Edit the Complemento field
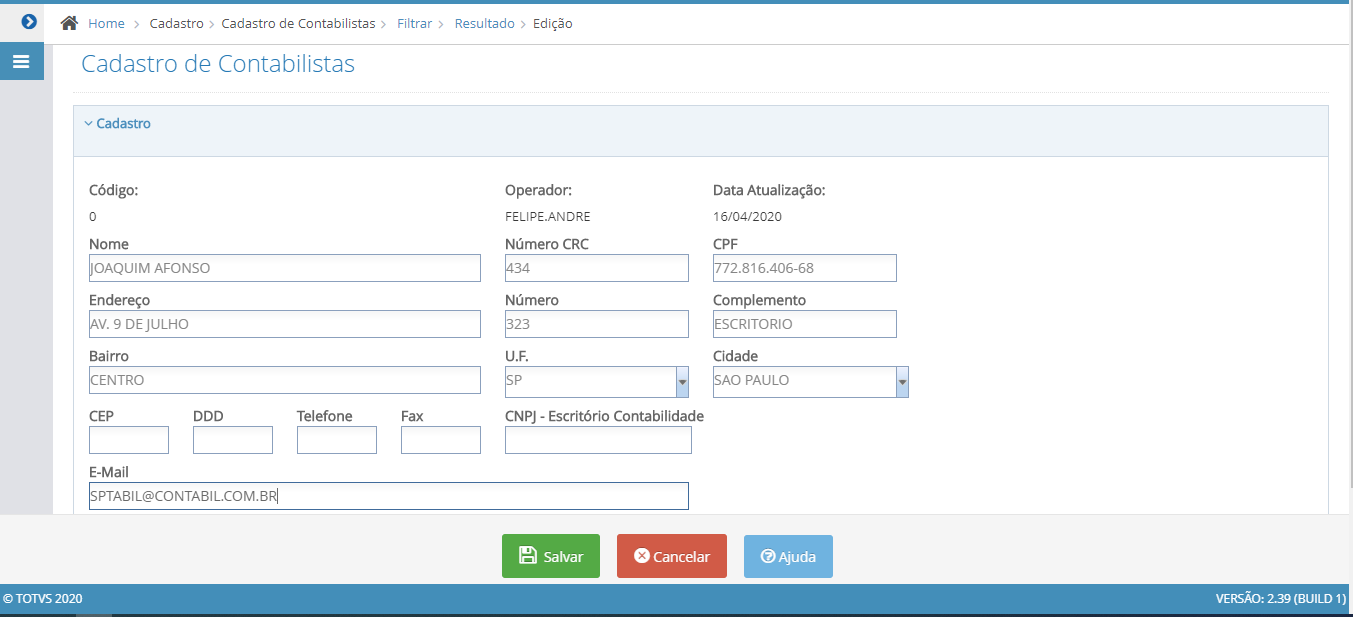Viewport: 1353px width, 617px height. (805, 324)
